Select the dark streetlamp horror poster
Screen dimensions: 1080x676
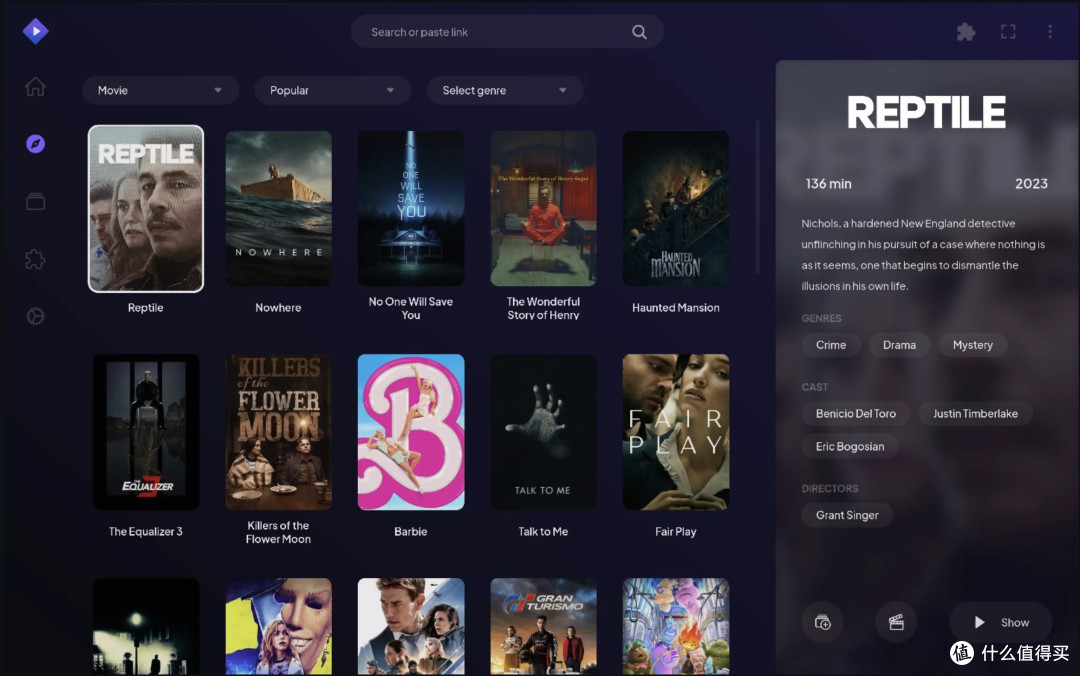pos(146,626)
